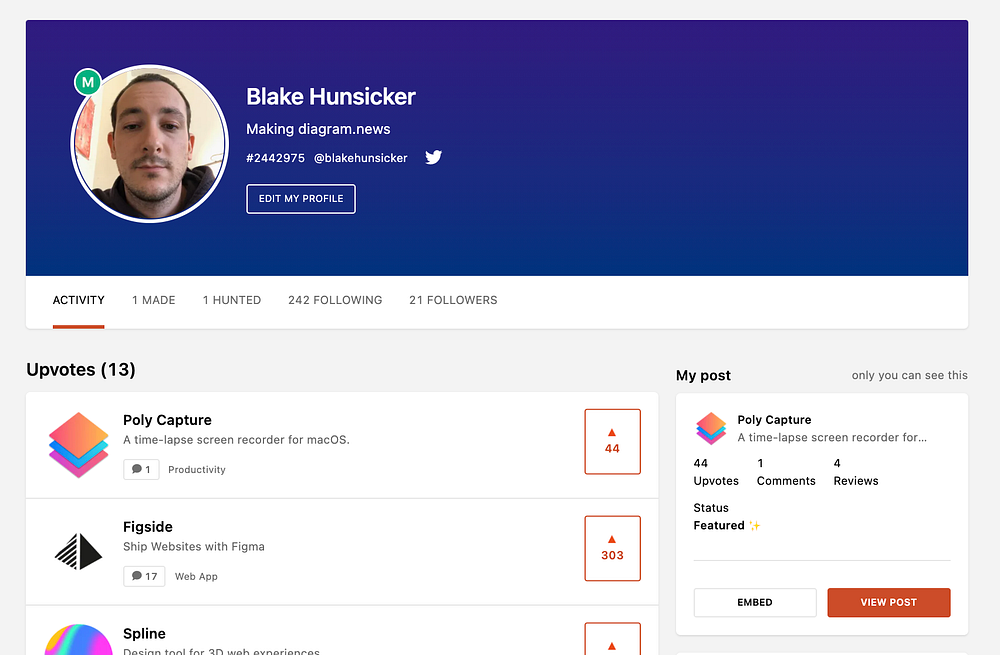The image size is (1000, 655).
Task: Click the green M maker badge
Action: pos(88,82)
